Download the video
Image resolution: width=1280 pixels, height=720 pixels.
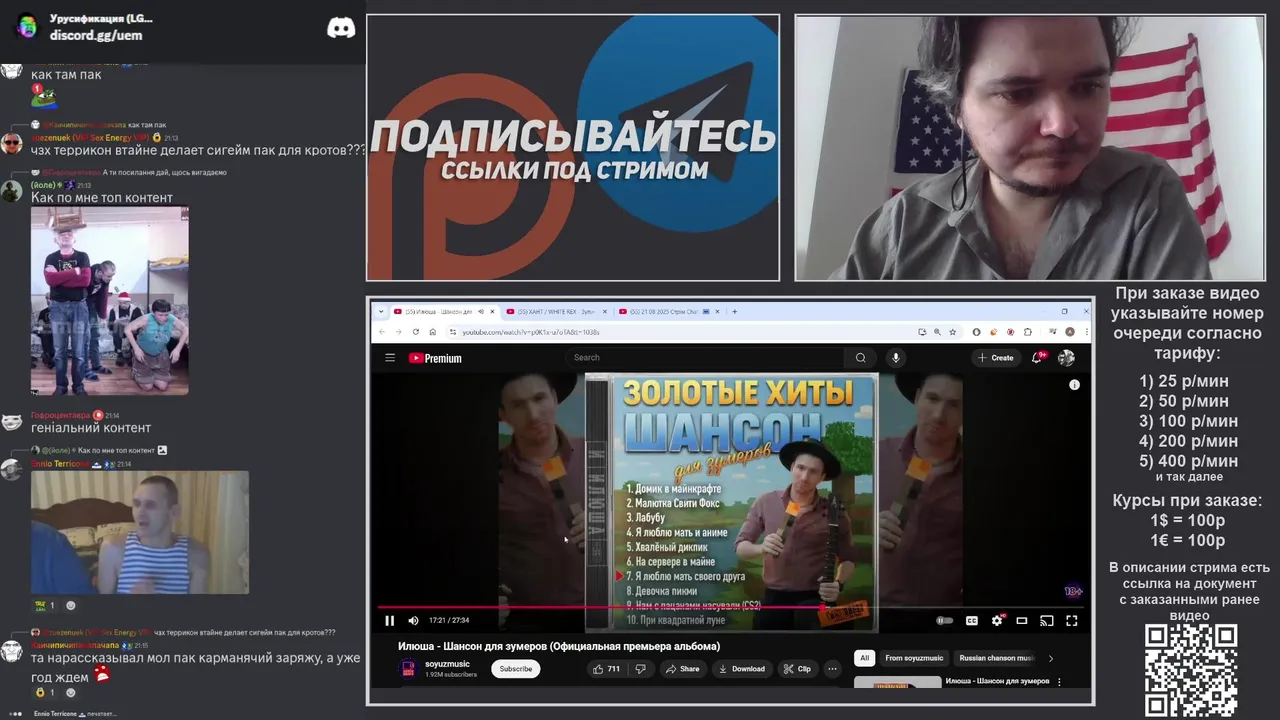(x=742, y=669)
